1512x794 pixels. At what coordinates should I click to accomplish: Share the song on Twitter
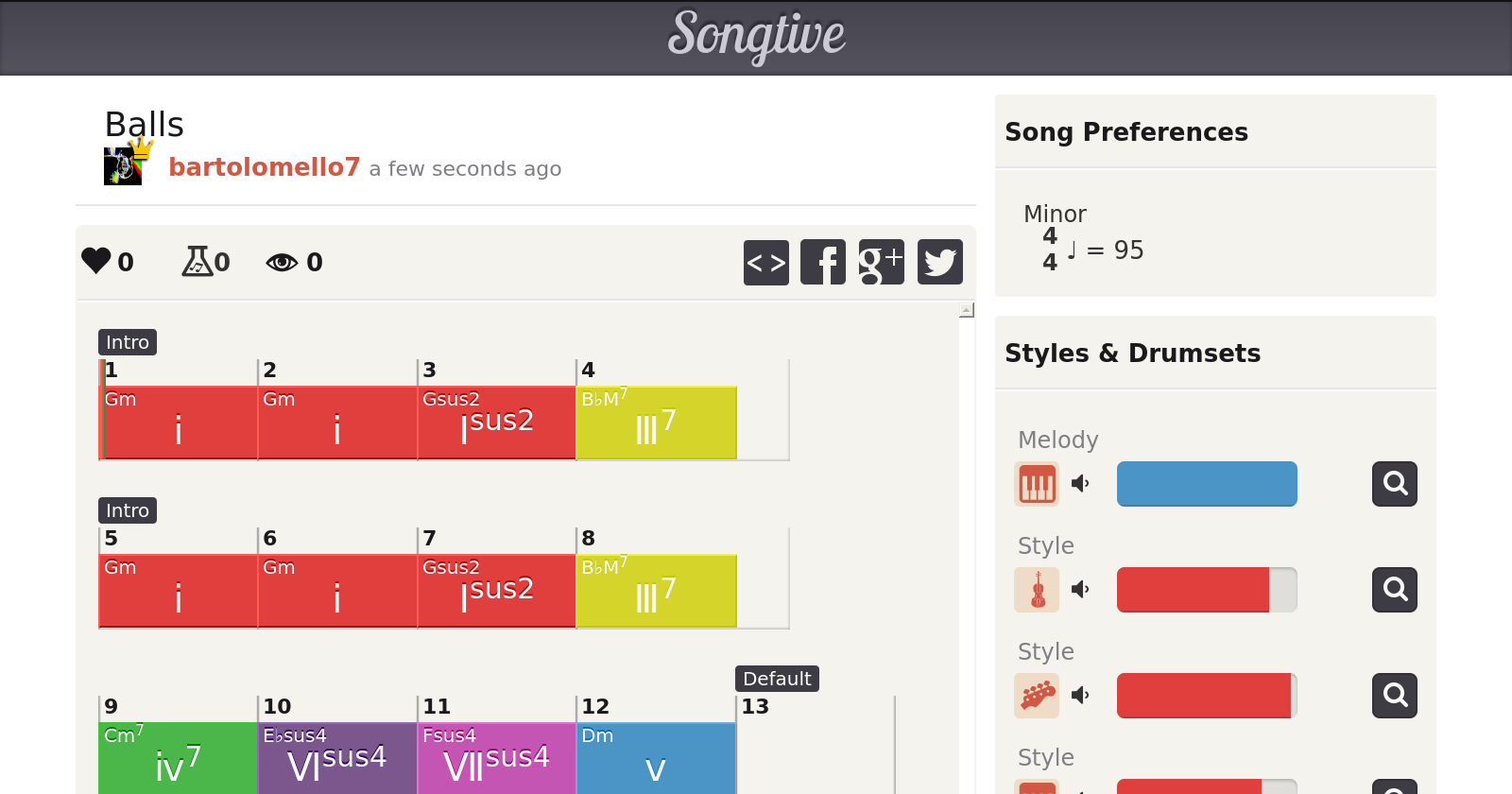939,263
